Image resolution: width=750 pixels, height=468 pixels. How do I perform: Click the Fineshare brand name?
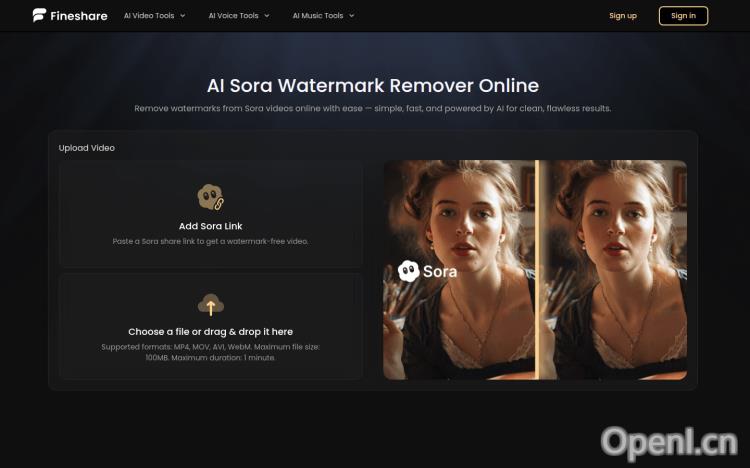tap(79, 16)
